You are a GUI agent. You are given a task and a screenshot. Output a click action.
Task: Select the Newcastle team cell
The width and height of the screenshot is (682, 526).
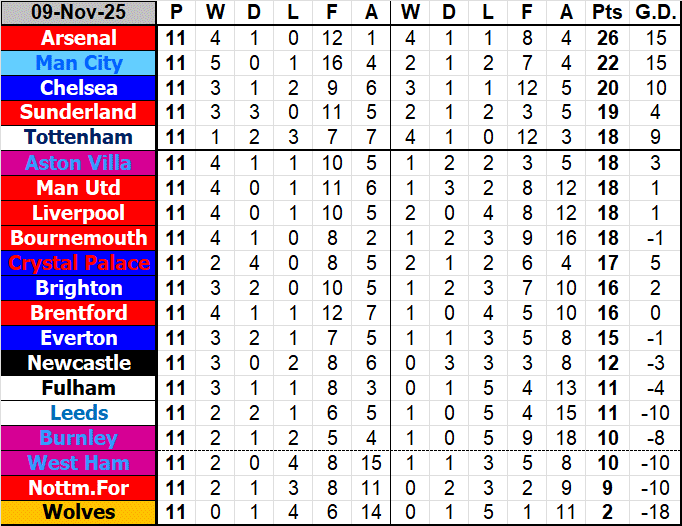[79, 363]
